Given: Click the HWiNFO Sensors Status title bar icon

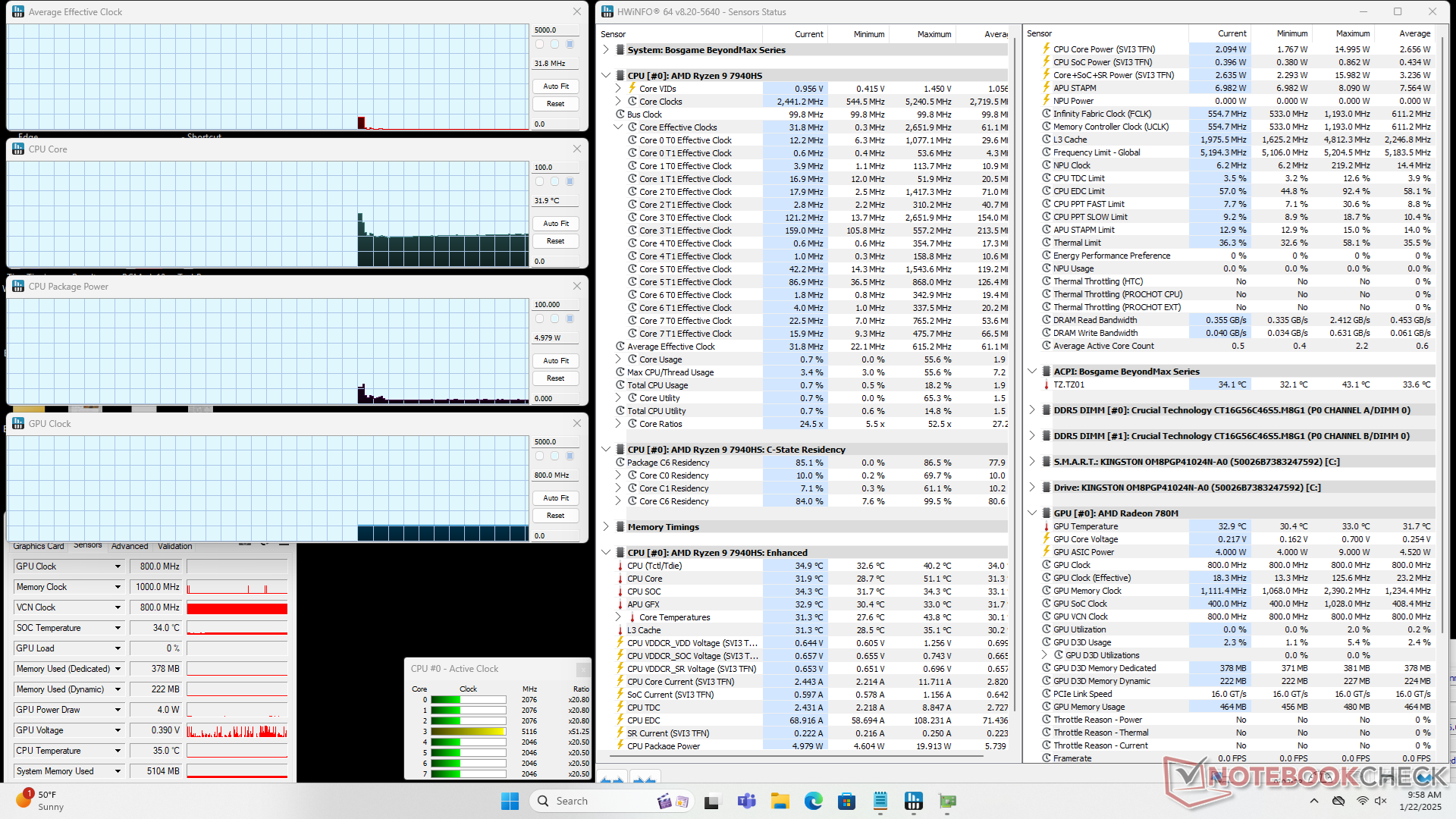Looking at the screenshot, I should (x=607, y=12).
